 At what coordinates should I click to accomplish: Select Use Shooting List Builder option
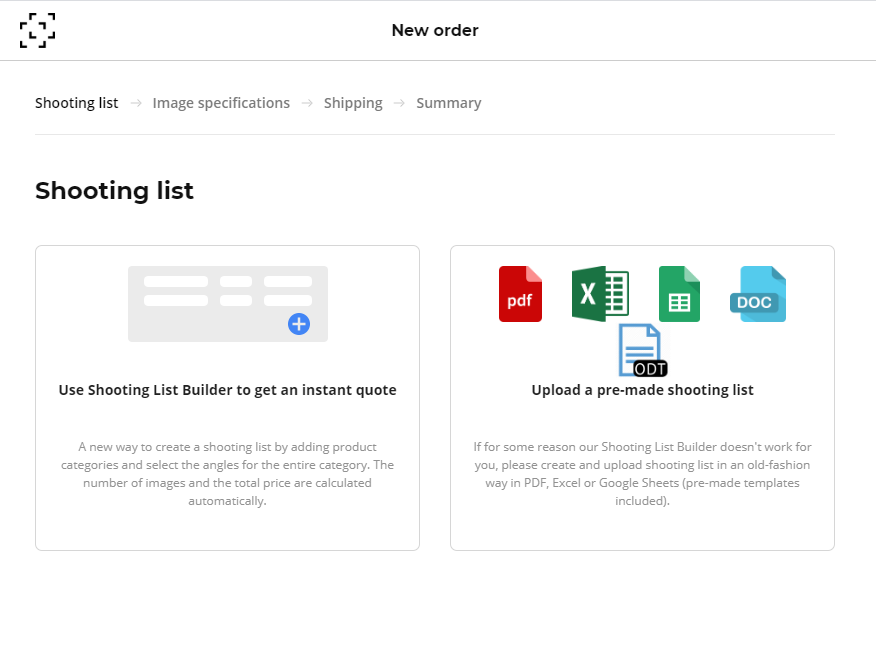pyautogui.click(x=227, y=390)
